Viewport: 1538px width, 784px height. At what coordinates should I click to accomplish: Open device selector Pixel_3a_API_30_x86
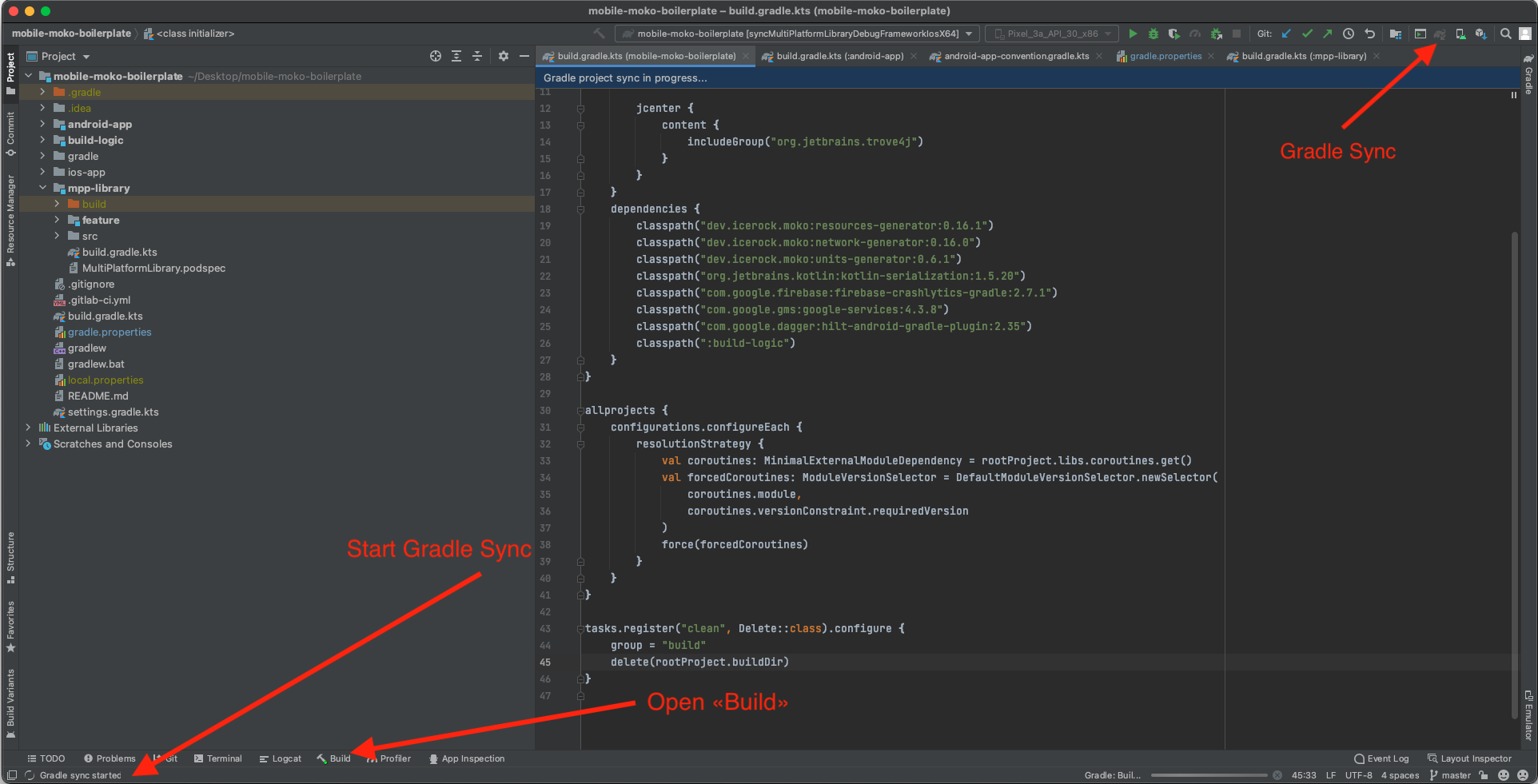click(1053, 34)
